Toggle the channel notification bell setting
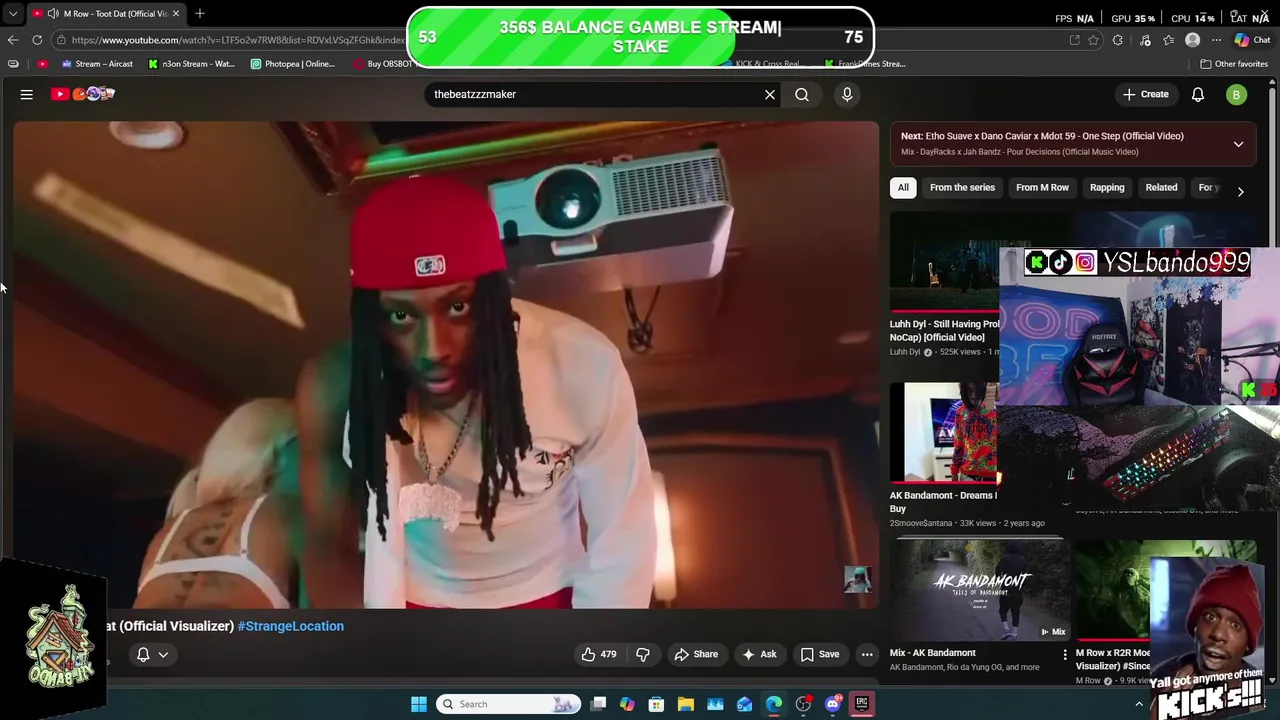Image resolution: width=1280 pixels, height=720 pixels. pos(152,654)
